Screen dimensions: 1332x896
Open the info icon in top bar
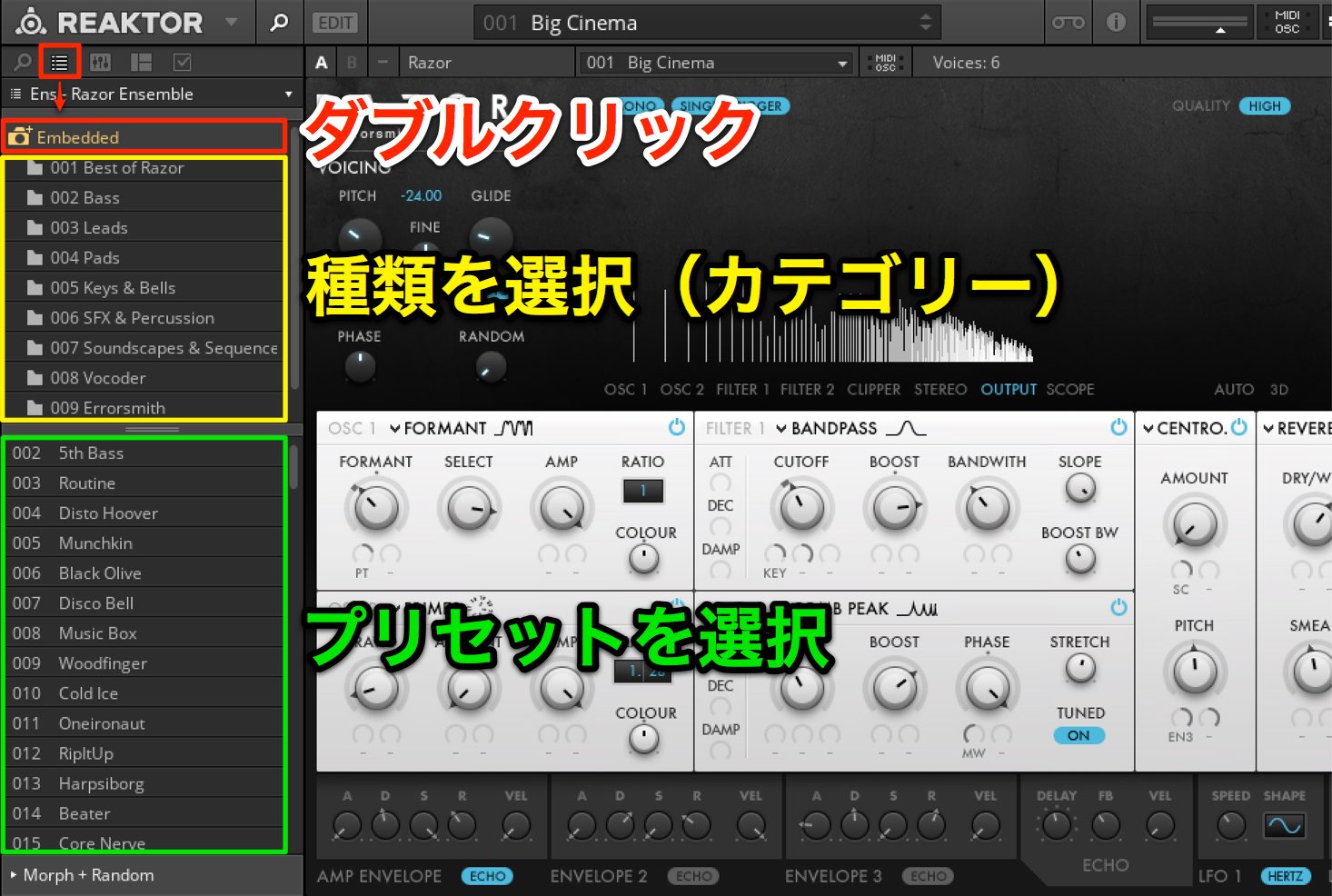(x=1116, y=22)
